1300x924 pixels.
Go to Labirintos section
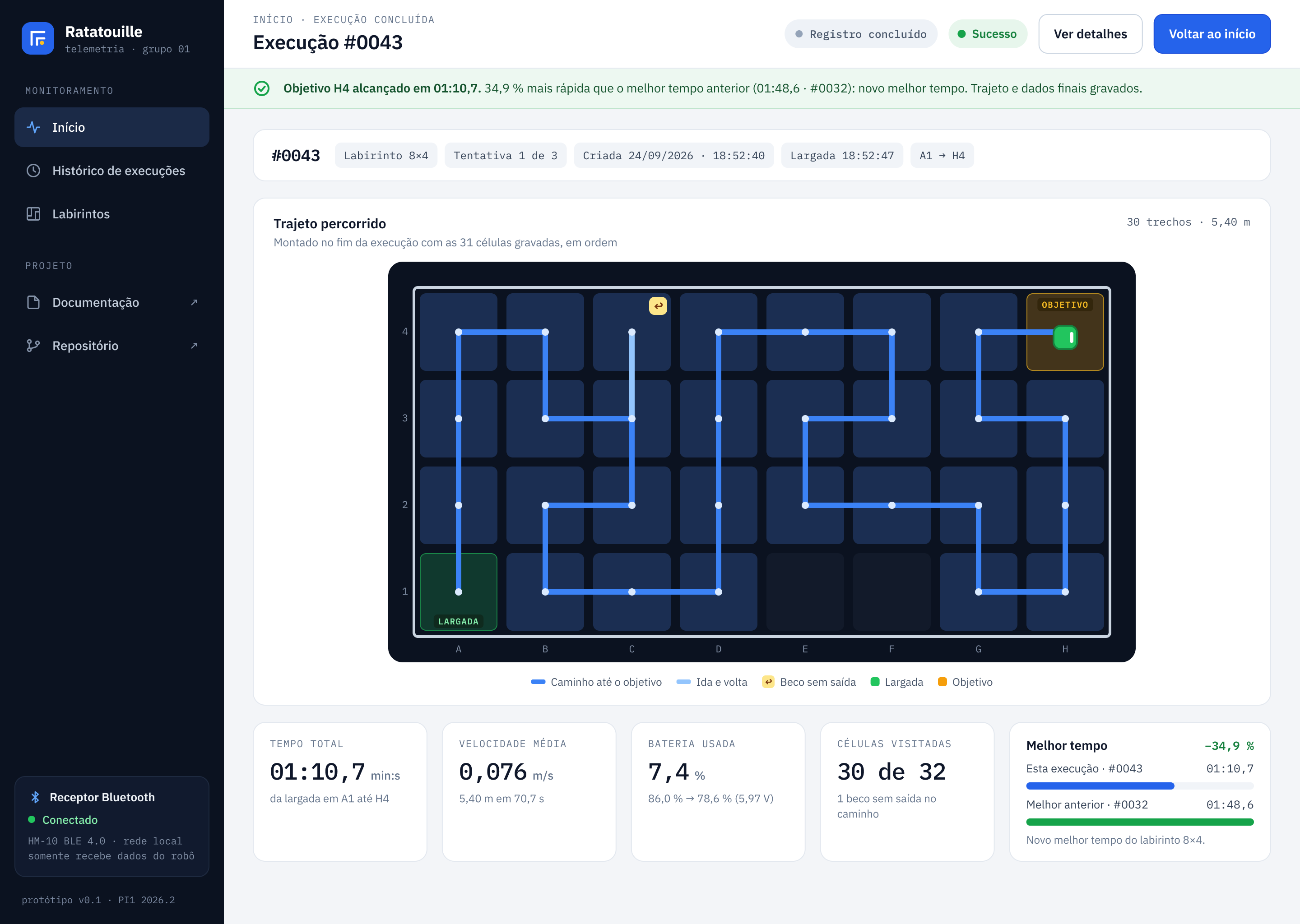111,214
